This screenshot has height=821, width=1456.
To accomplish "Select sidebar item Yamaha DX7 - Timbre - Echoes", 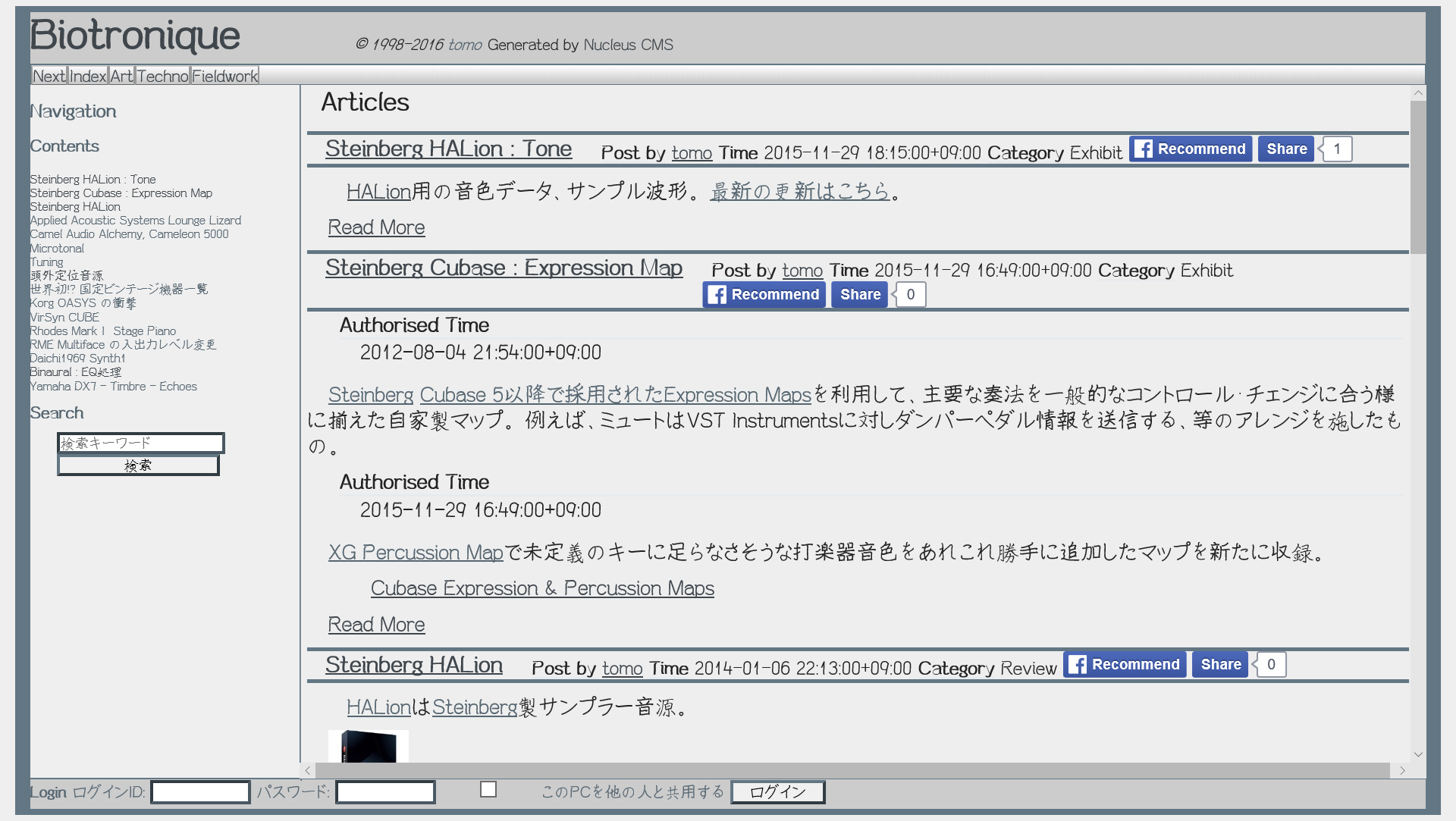I will (114, 387).
